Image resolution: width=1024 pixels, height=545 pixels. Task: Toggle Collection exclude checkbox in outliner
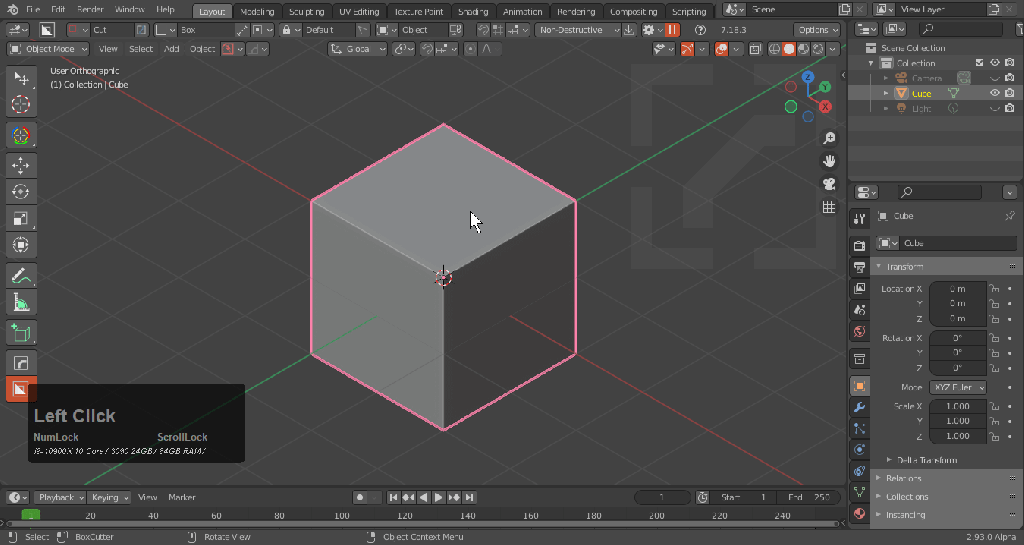pyautogui.click(x=980, y=63)
